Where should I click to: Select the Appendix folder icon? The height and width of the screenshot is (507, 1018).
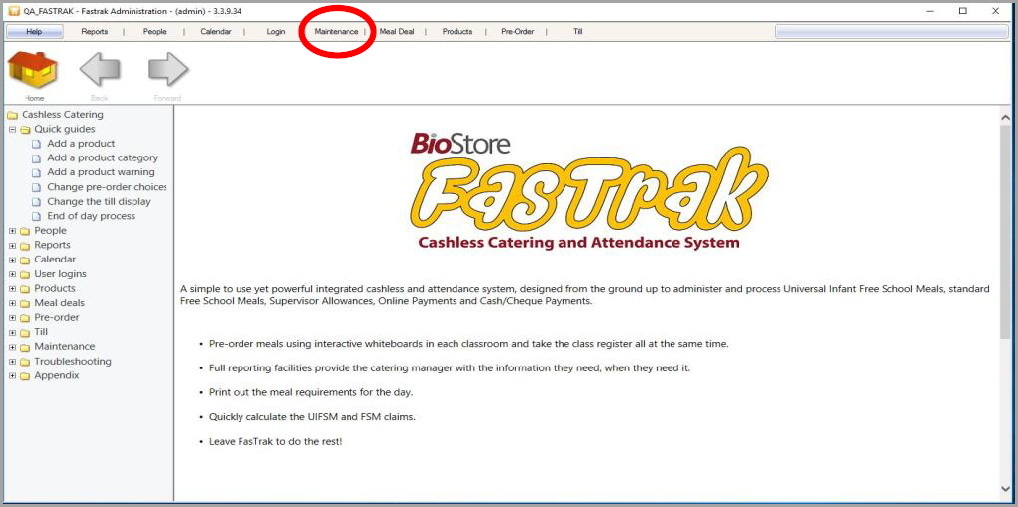pyautogui.click(x=25, y=376)
